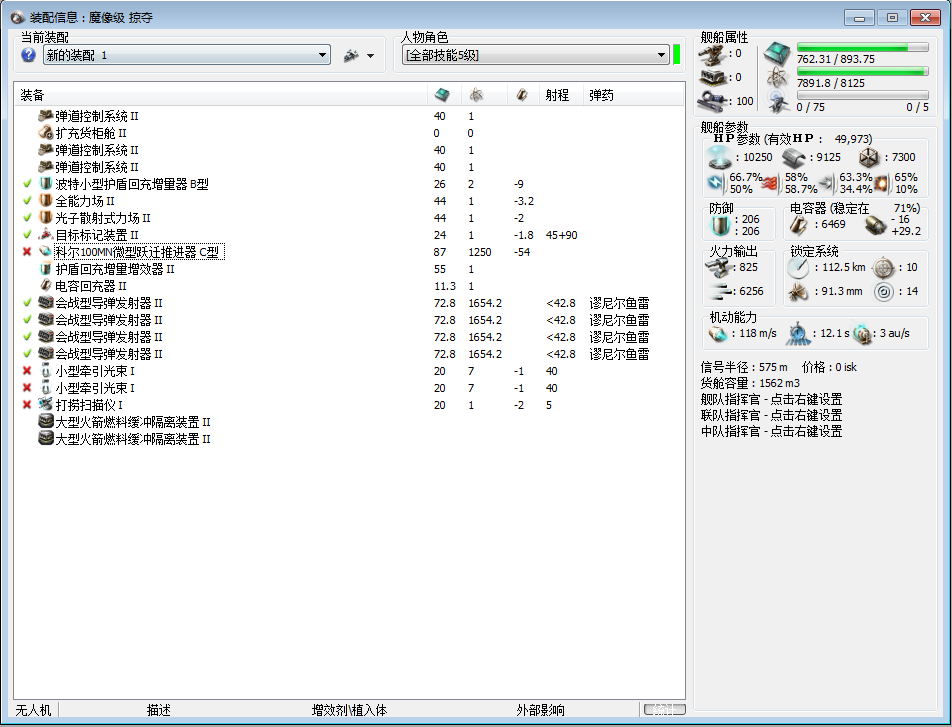Click the green skill status indicator

point(677,54)
